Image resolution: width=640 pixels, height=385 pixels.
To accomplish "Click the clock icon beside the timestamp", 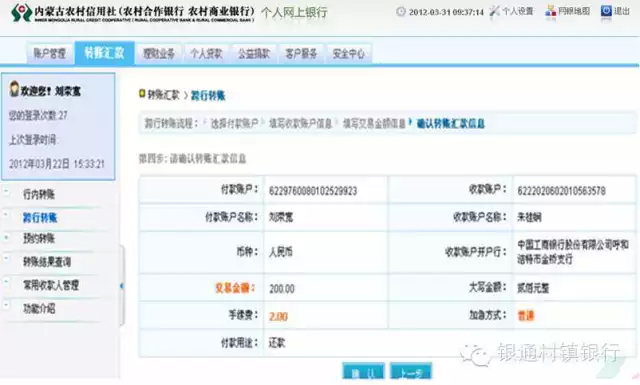I will tap(401, 11).
